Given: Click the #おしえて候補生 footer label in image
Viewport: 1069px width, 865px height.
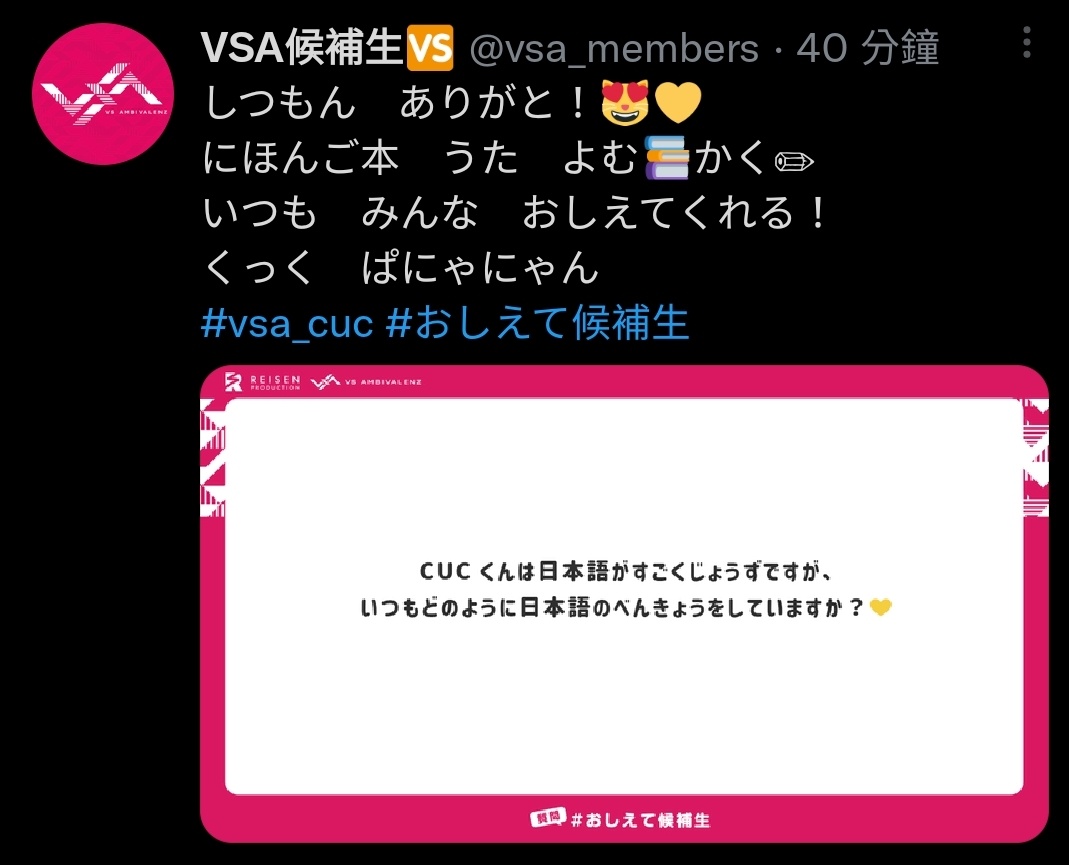Looking at the screenshot, I should tap(640, 819).
